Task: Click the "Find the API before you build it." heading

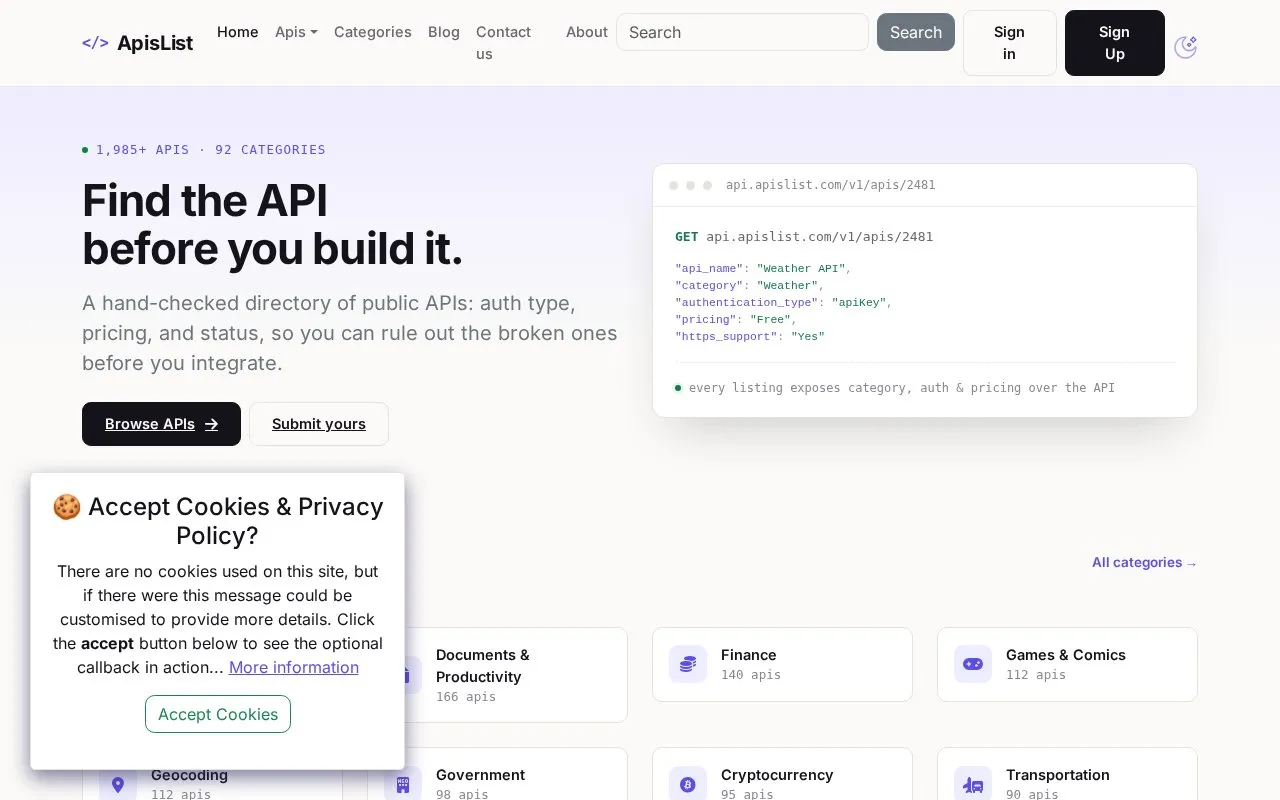Action: (272, 225)
